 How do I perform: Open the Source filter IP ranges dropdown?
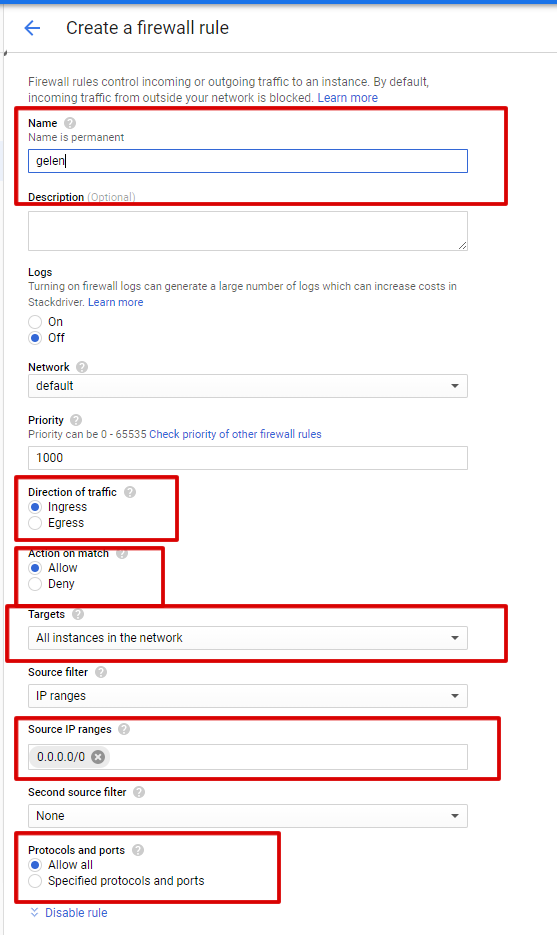(x=247, y=696)
